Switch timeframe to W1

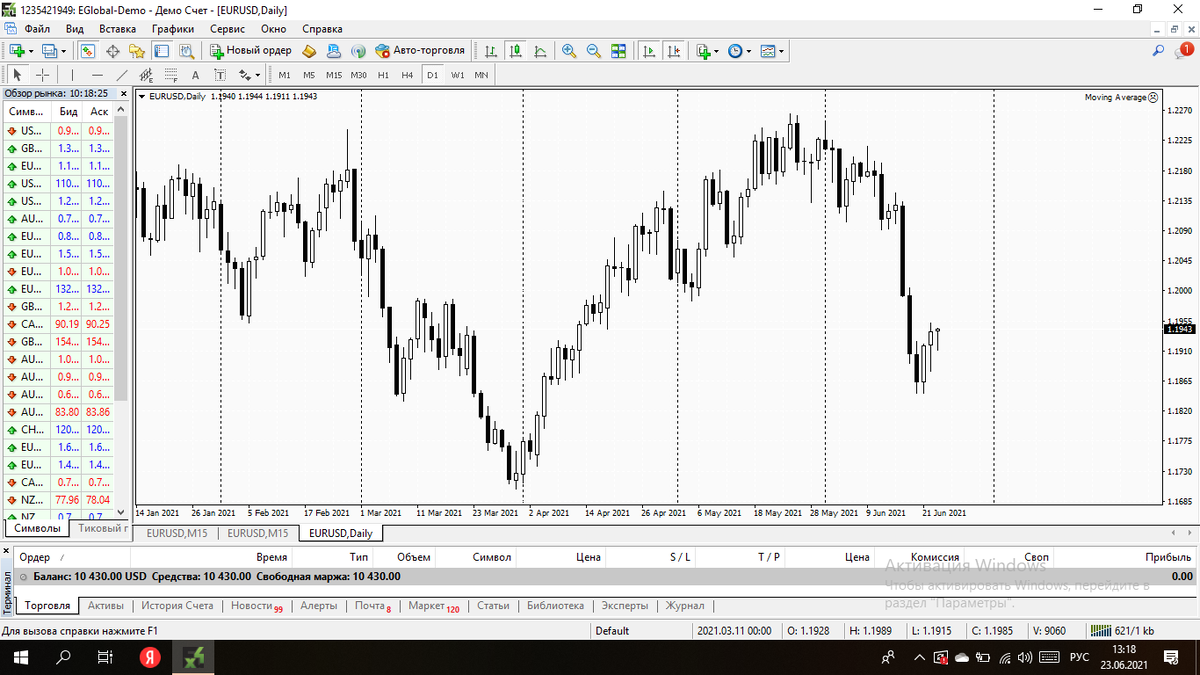457,75
